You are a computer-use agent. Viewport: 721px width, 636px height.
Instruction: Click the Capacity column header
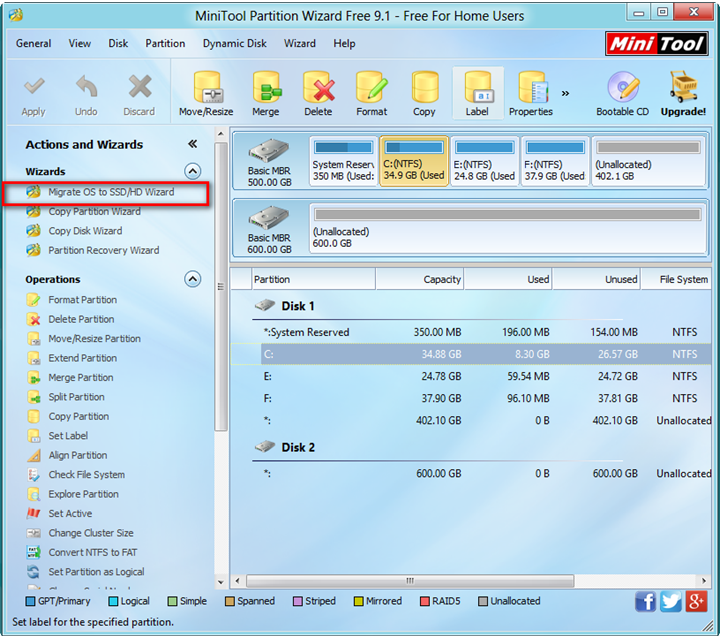click(420, 279)
